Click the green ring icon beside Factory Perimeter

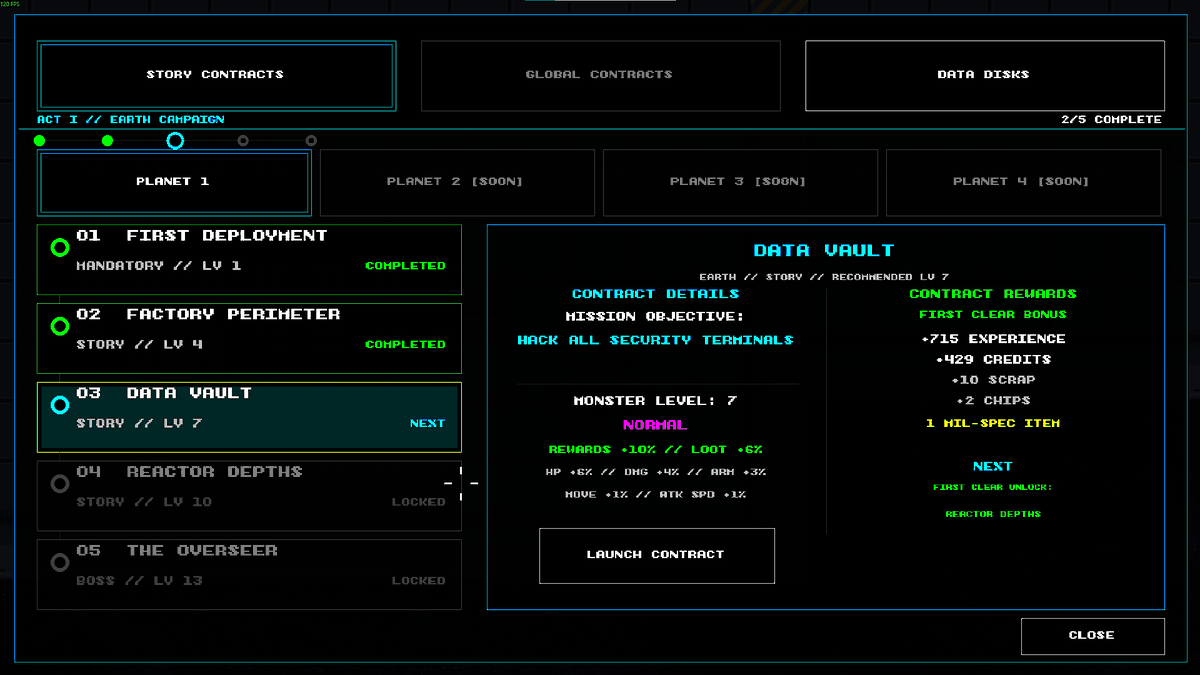(x=59, y=326)
